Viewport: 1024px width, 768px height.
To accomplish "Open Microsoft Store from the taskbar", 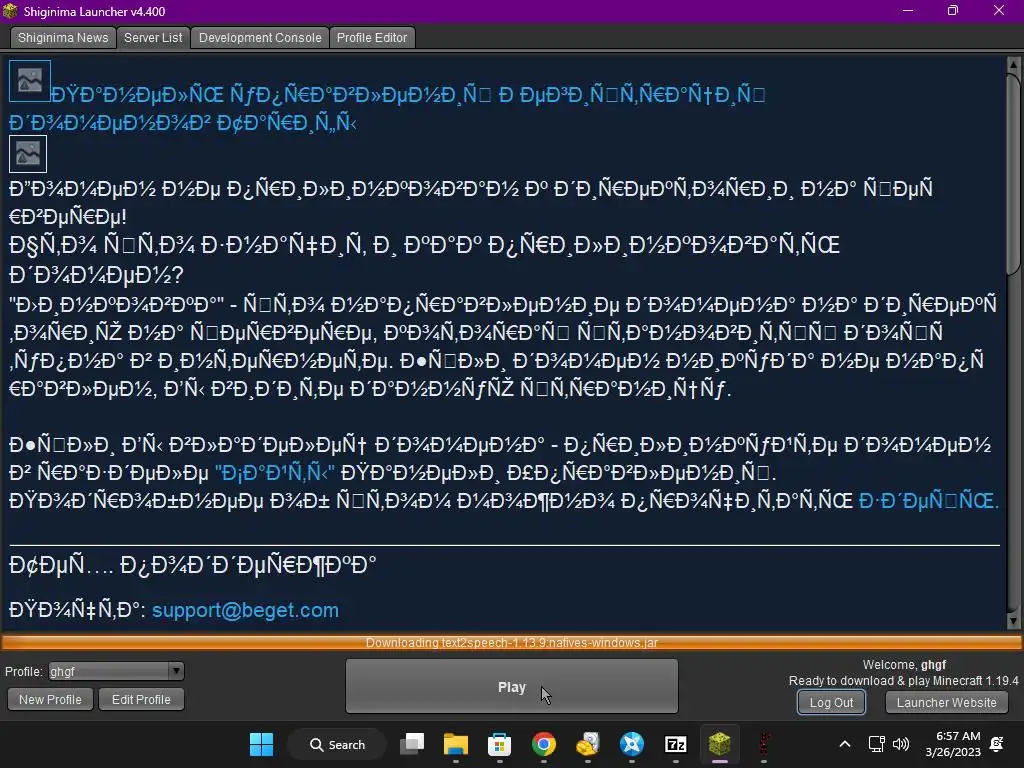I will pyautogui.click(x=500, y=744).
